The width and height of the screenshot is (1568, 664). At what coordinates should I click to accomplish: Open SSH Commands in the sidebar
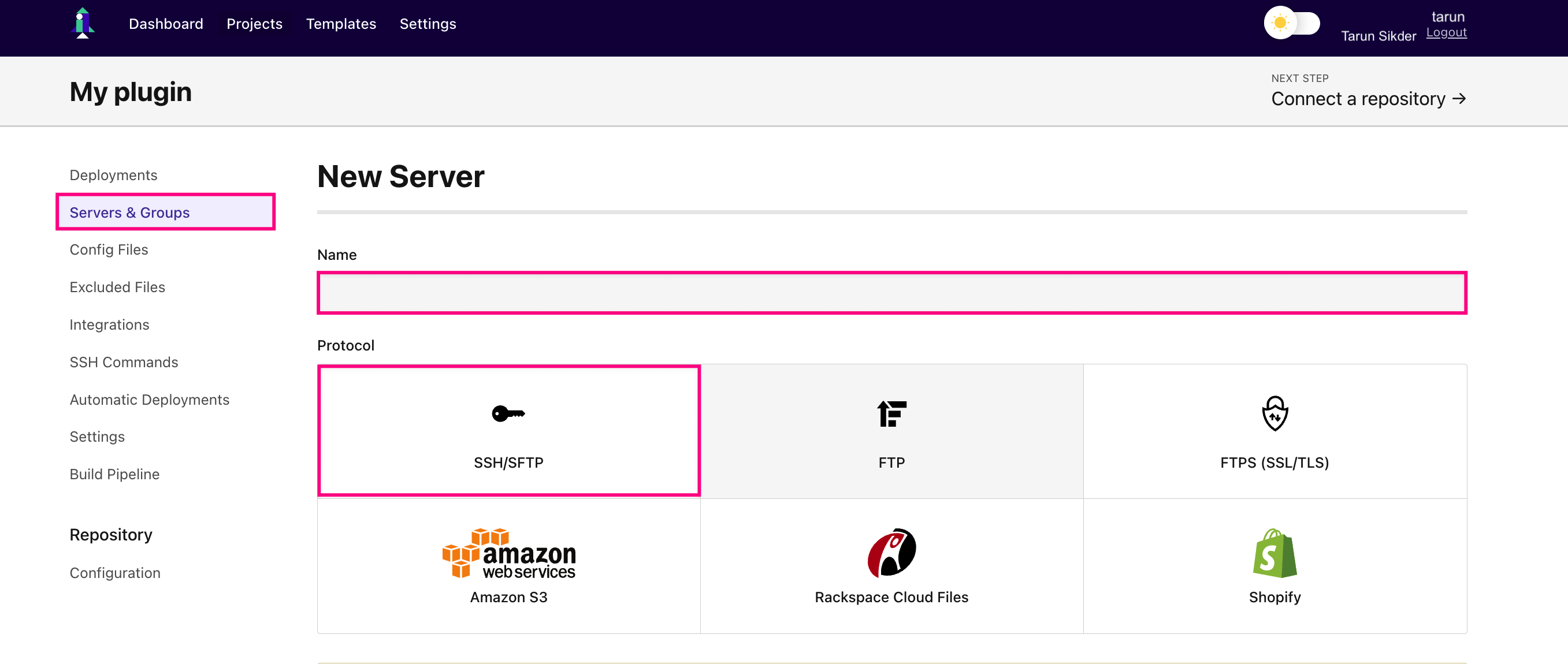[124, 363]
